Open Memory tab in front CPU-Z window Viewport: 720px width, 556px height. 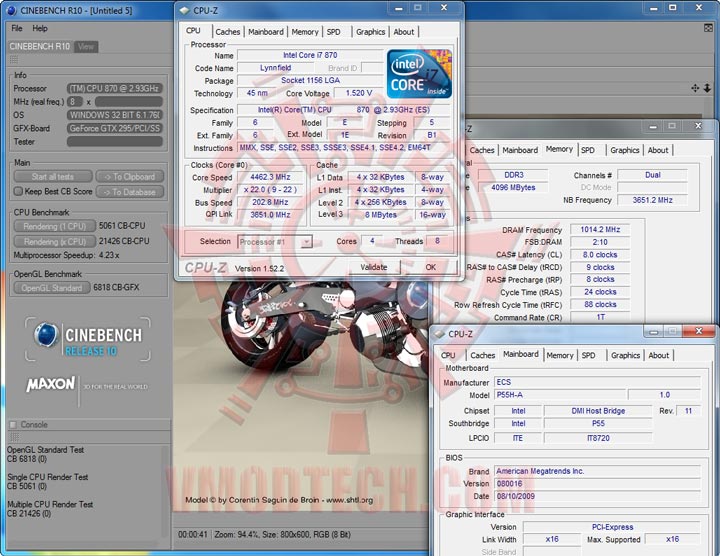click(x=305, y=32)
